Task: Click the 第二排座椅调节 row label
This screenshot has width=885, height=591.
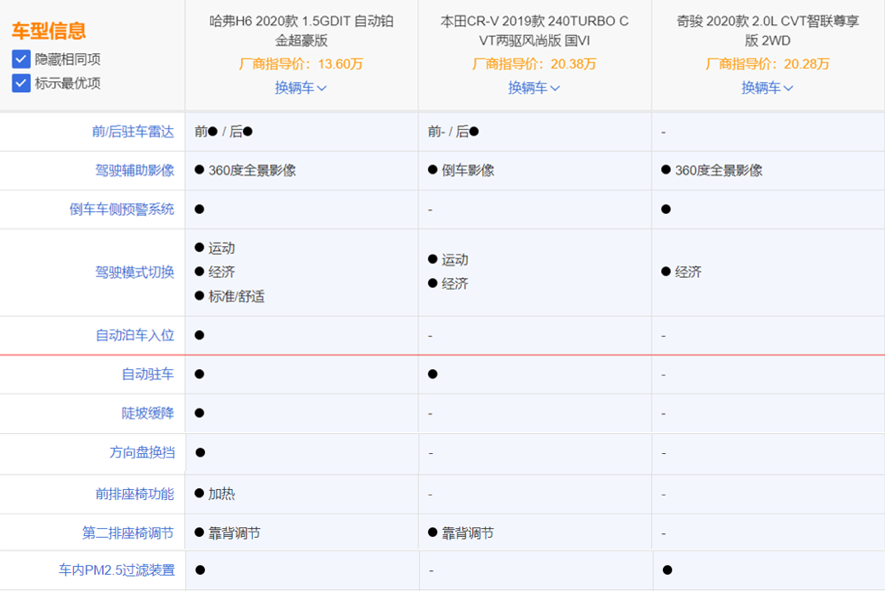Action: click(x=128, y=533)
